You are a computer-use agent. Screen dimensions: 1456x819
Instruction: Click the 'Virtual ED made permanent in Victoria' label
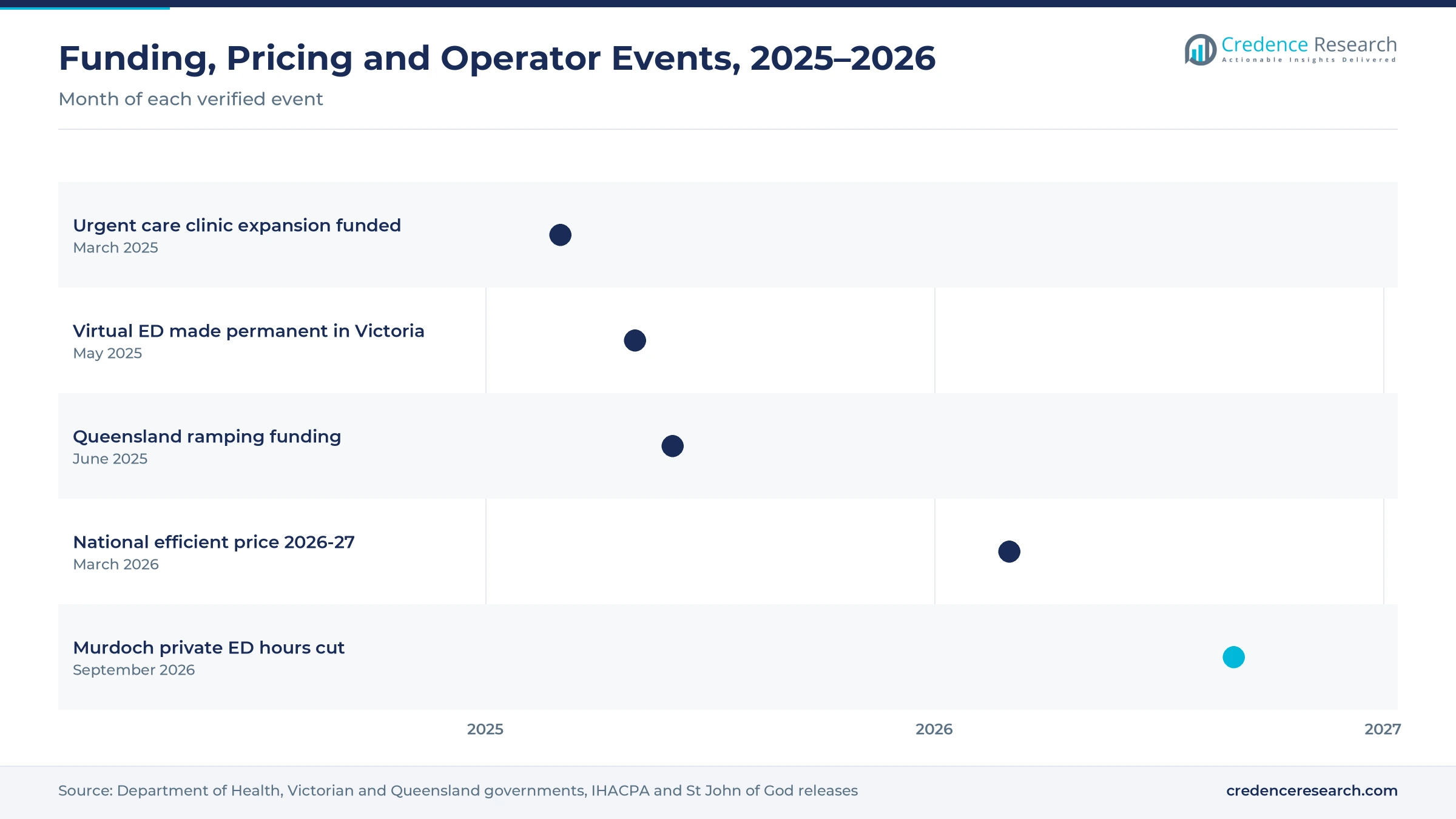(x=248, y=331)
